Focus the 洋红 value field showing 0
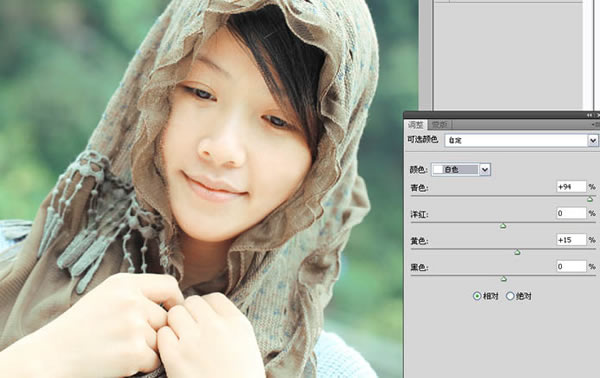600x378 pixels. (x=571, y=213)
